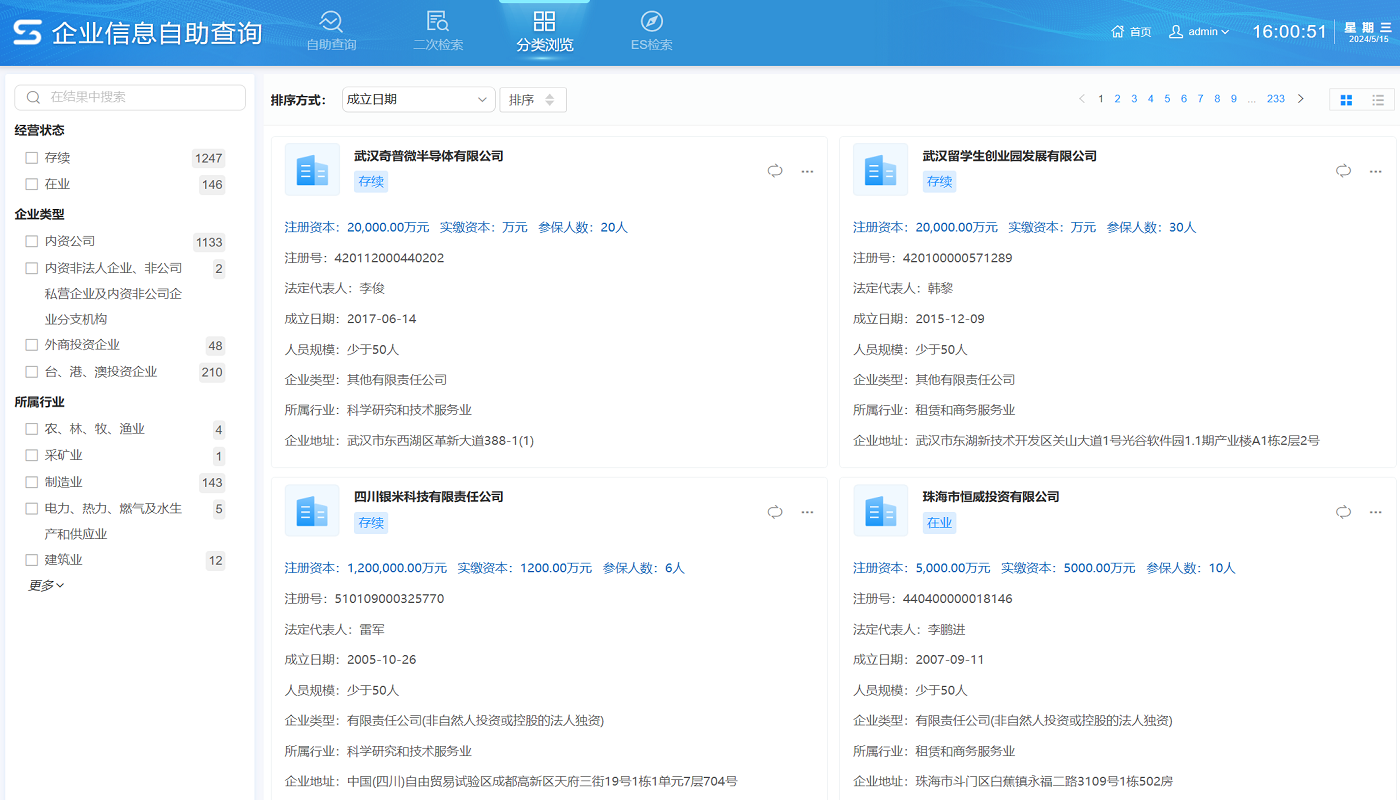Click the refresh icon on 武汉奇普微半导体 card
The height and width of the screenshot is (800, 1400).
coord(775,171)
